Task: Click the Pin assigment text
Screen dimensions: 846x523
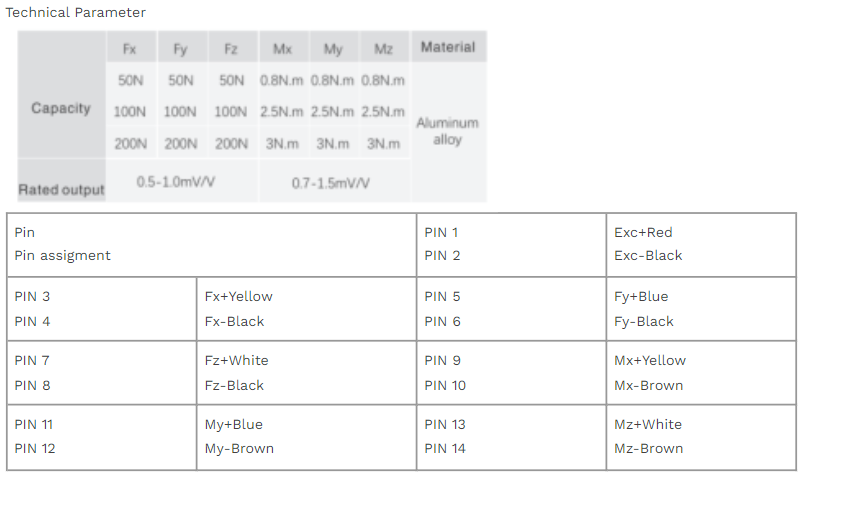Action: [x=63, y=256]
